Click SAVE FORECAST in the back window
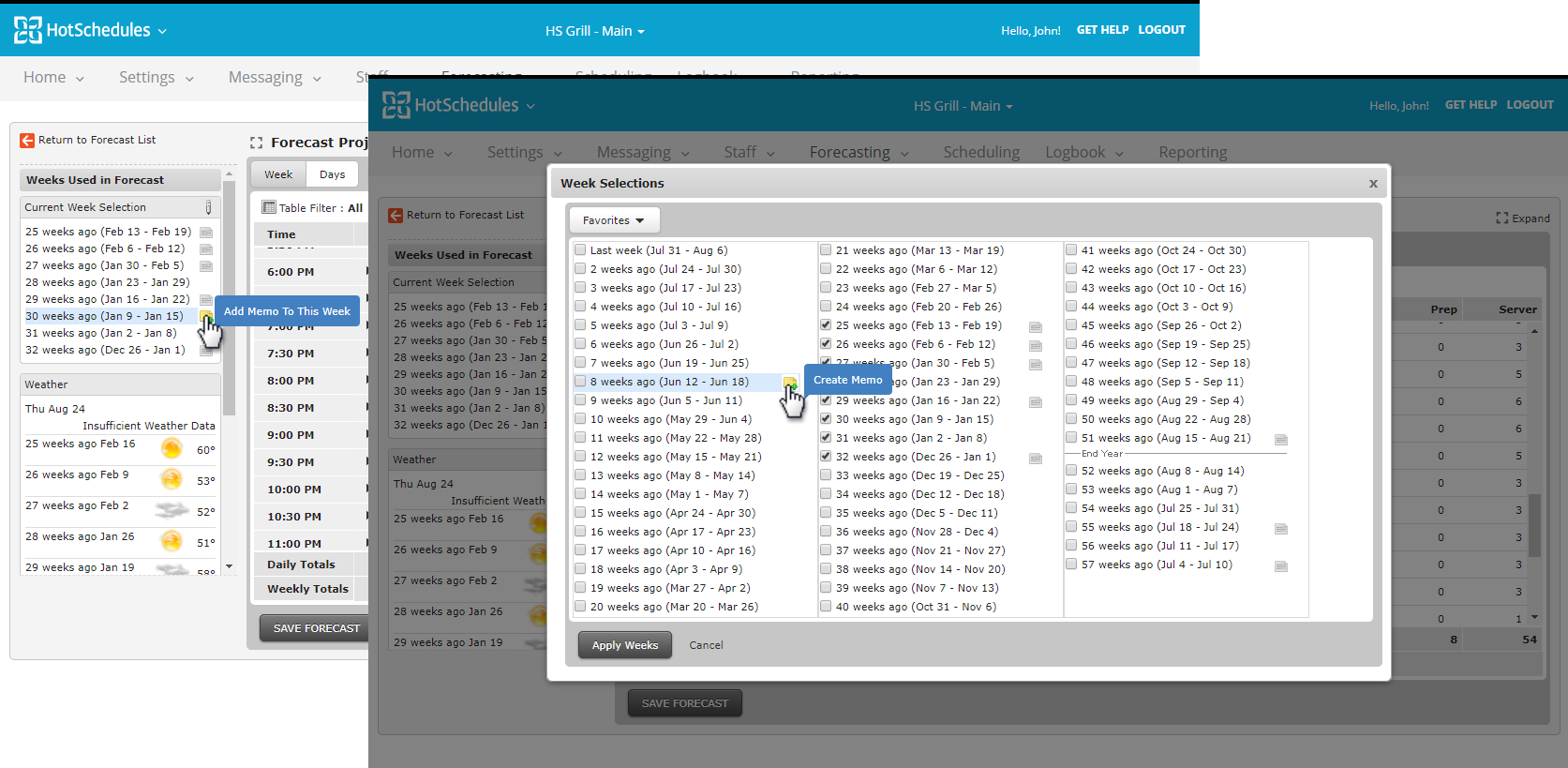This screenshot has height=768, width=1568. pyautogui.click(x=316, y=628)
